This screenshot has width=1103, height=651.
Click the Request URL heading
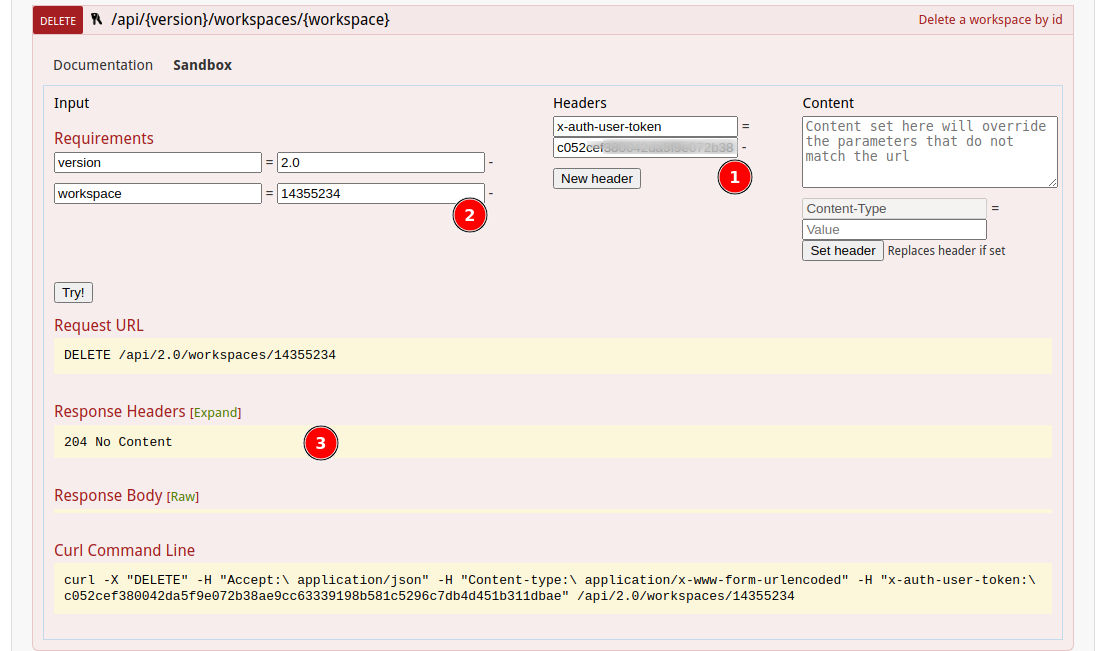click(x=98, y=325)
